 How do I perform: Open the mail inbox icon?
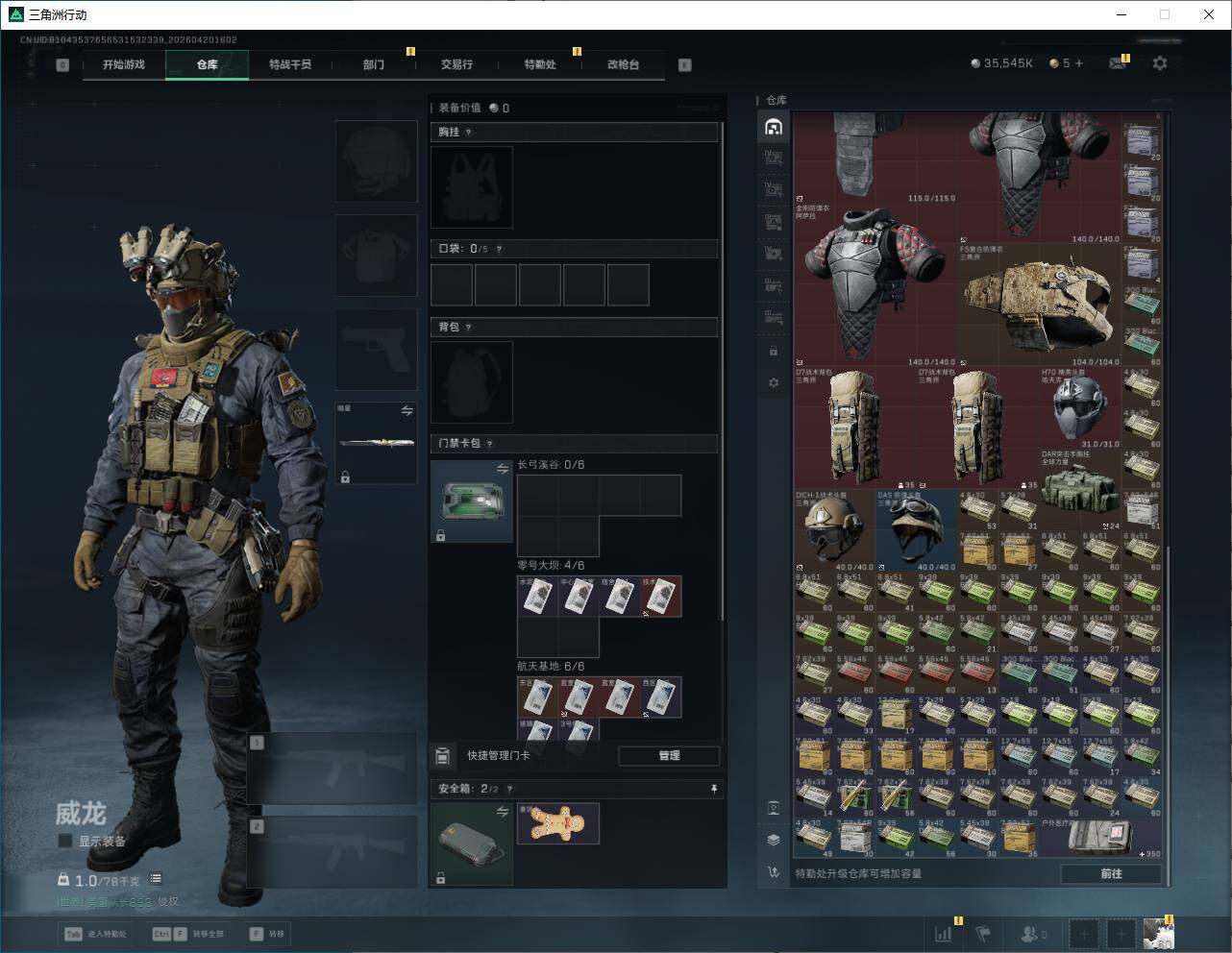(1118, 63)
